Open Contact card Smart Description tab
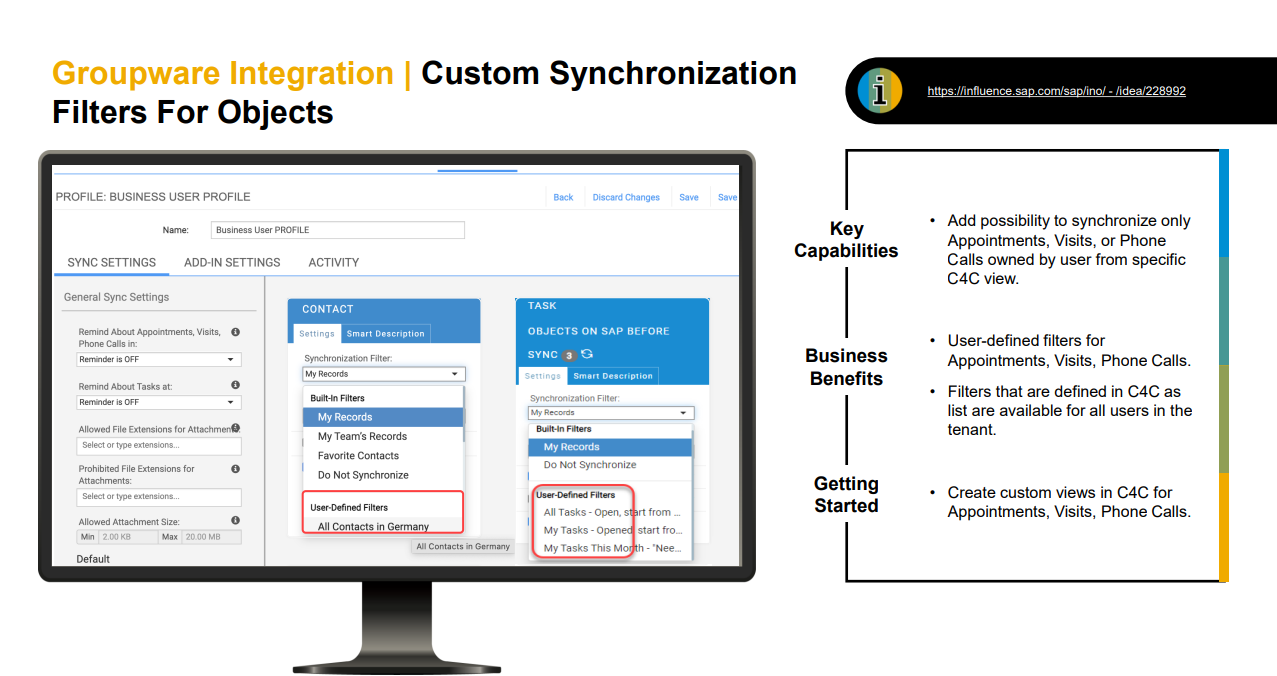1277x676 pixels. tap(386, 333)
